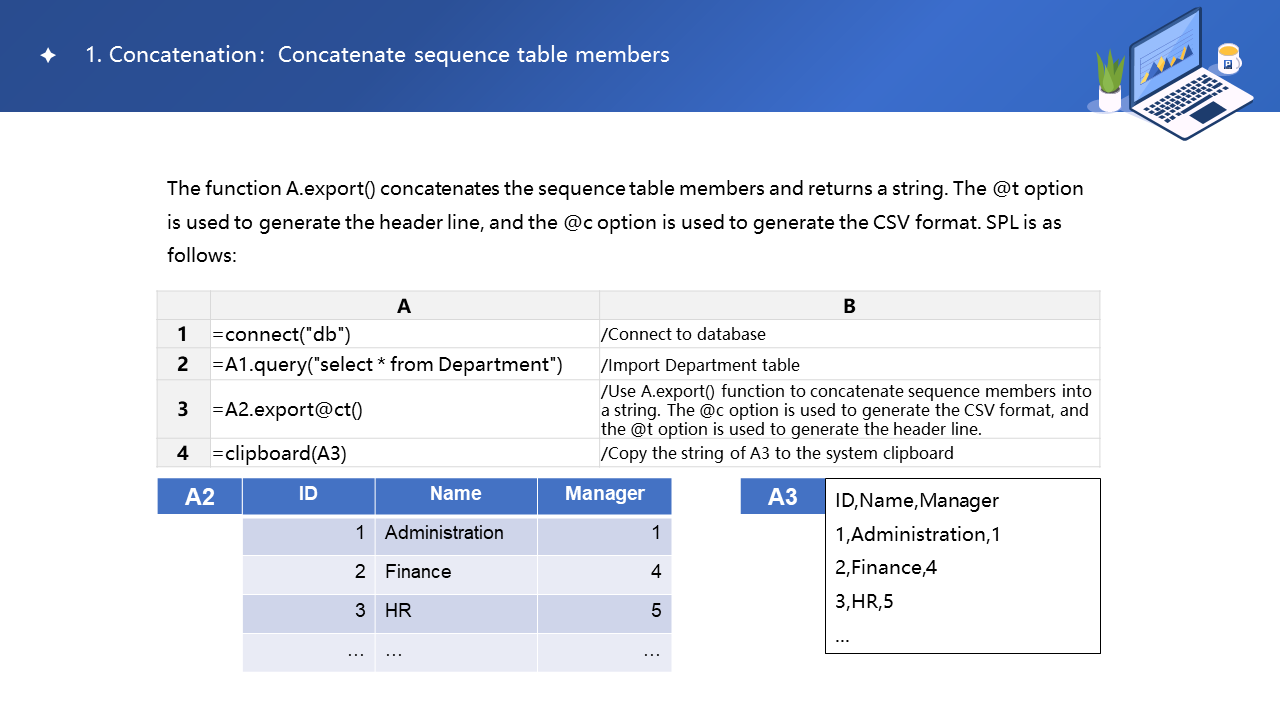Click the blue A2 label box

point(200,496)
